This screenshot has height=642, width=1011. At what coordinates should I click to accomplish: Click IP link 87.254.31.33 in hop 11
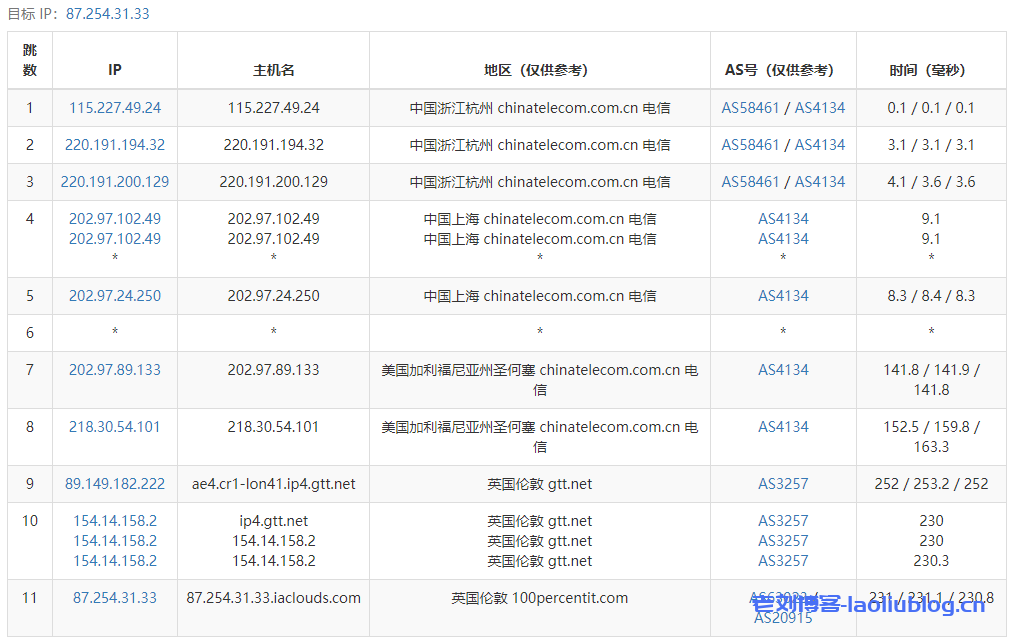(x=115, y=598)
